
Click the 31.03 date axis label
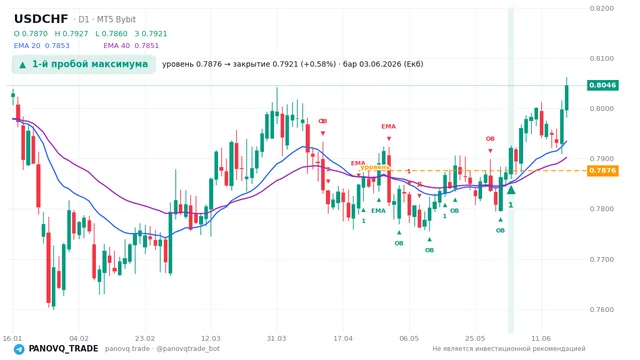pos(276,338)
